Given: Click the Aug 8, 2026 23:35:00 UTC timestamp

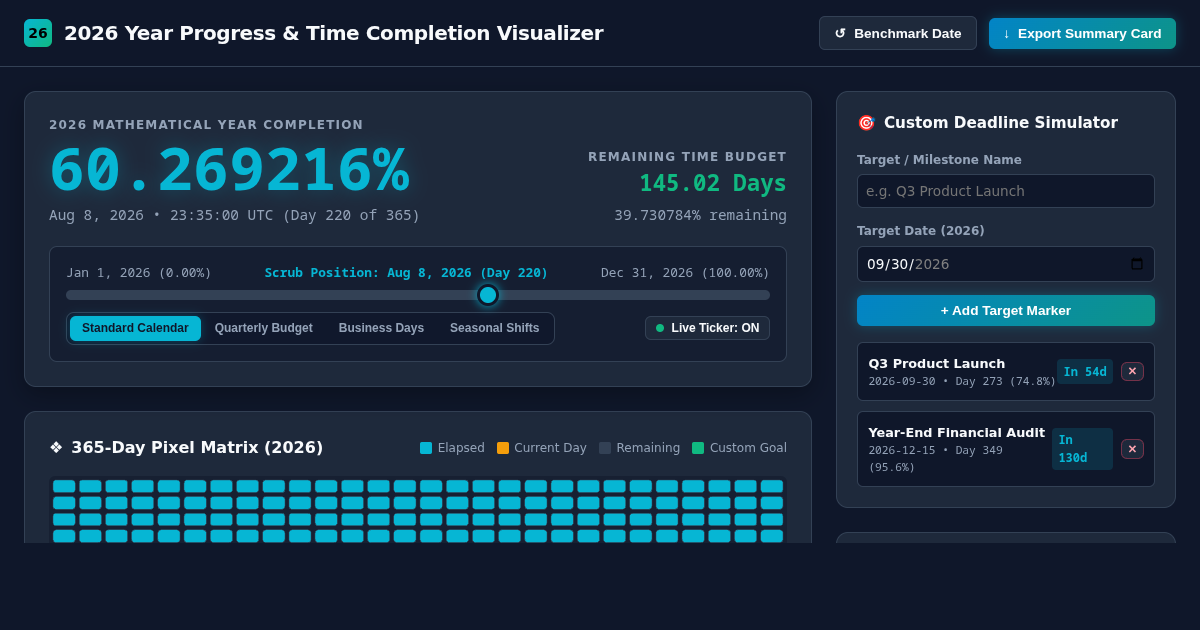Looking at the screenshot, I should click(x=234, y=215).
